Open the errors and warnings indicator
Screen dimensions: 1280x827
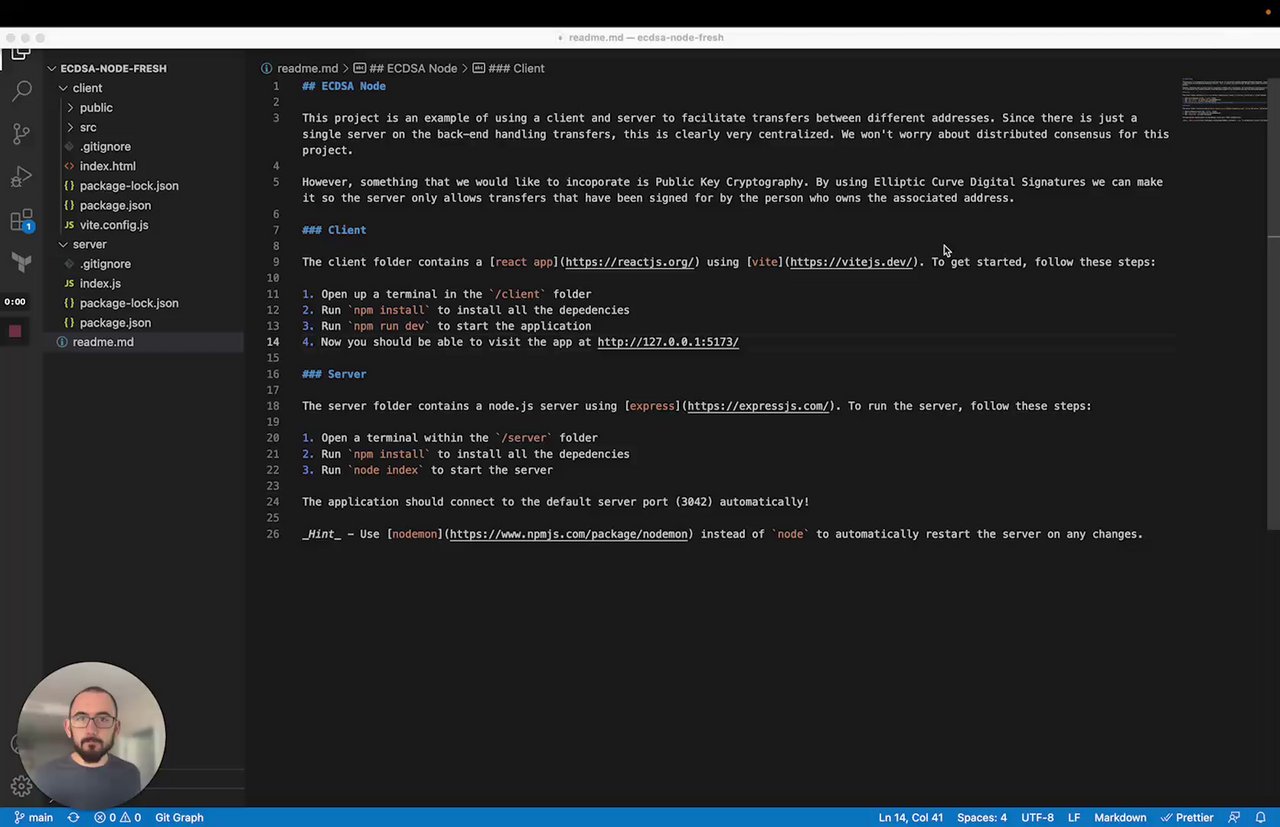(x=117, y=817)
